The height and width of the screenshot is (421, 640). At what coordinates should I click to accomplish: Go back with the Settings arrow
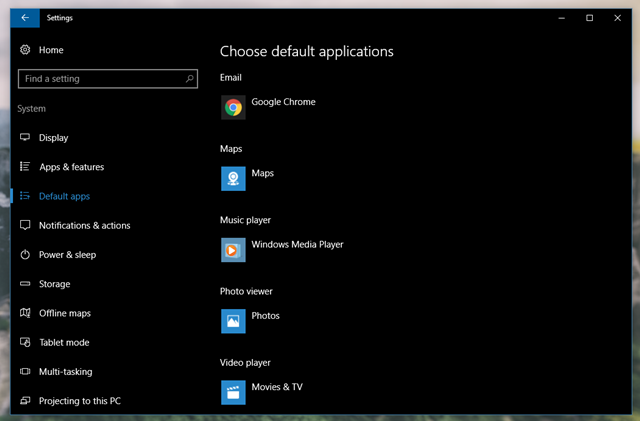tap(25, 18)
